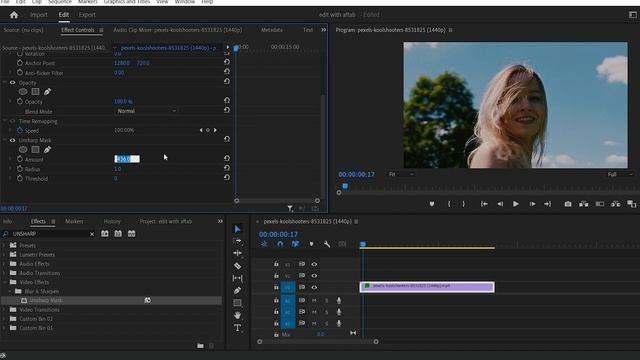Toggle Speed keyframe stopwatch
Viewport: 640px width, 360px height.
(20, 131)
